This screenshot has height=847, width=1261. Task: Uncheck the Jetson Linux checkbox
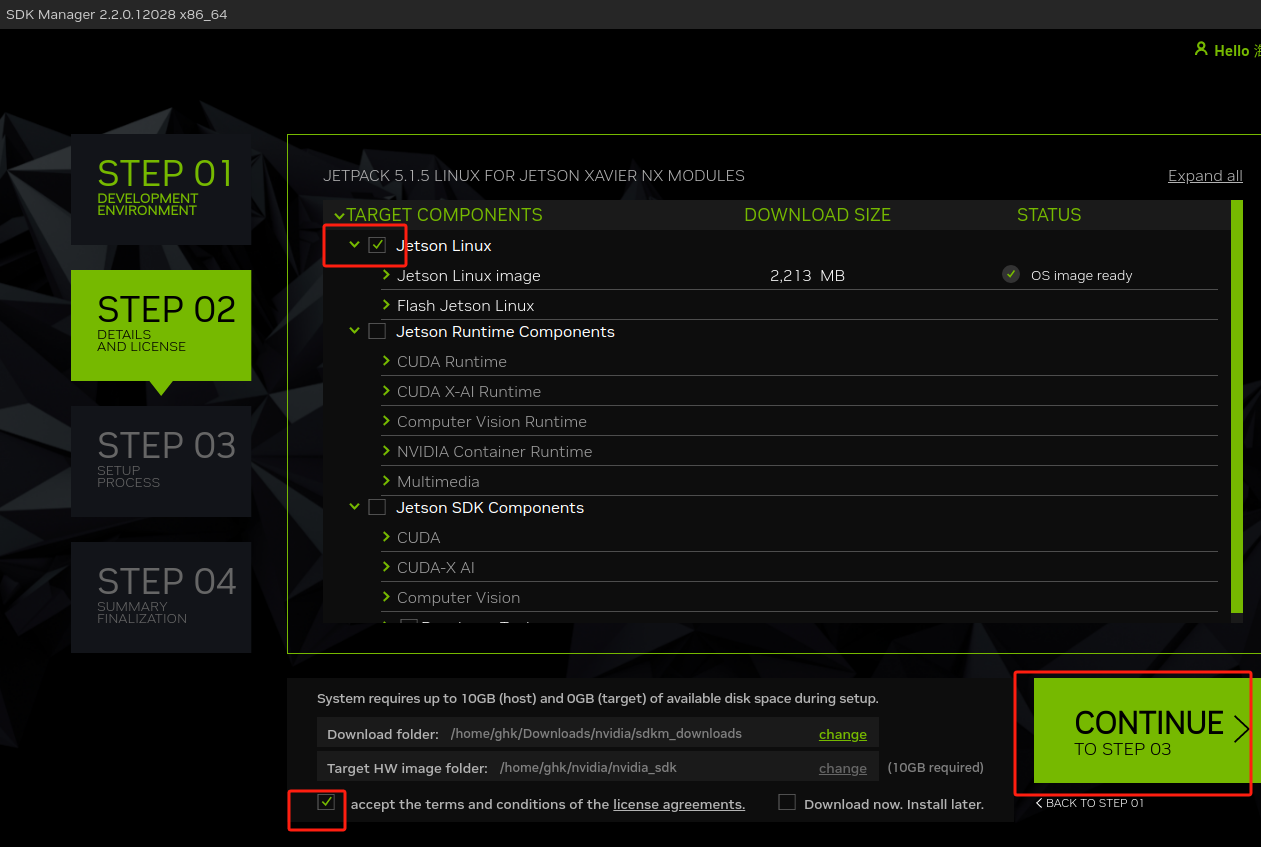[x=377, y=245]
